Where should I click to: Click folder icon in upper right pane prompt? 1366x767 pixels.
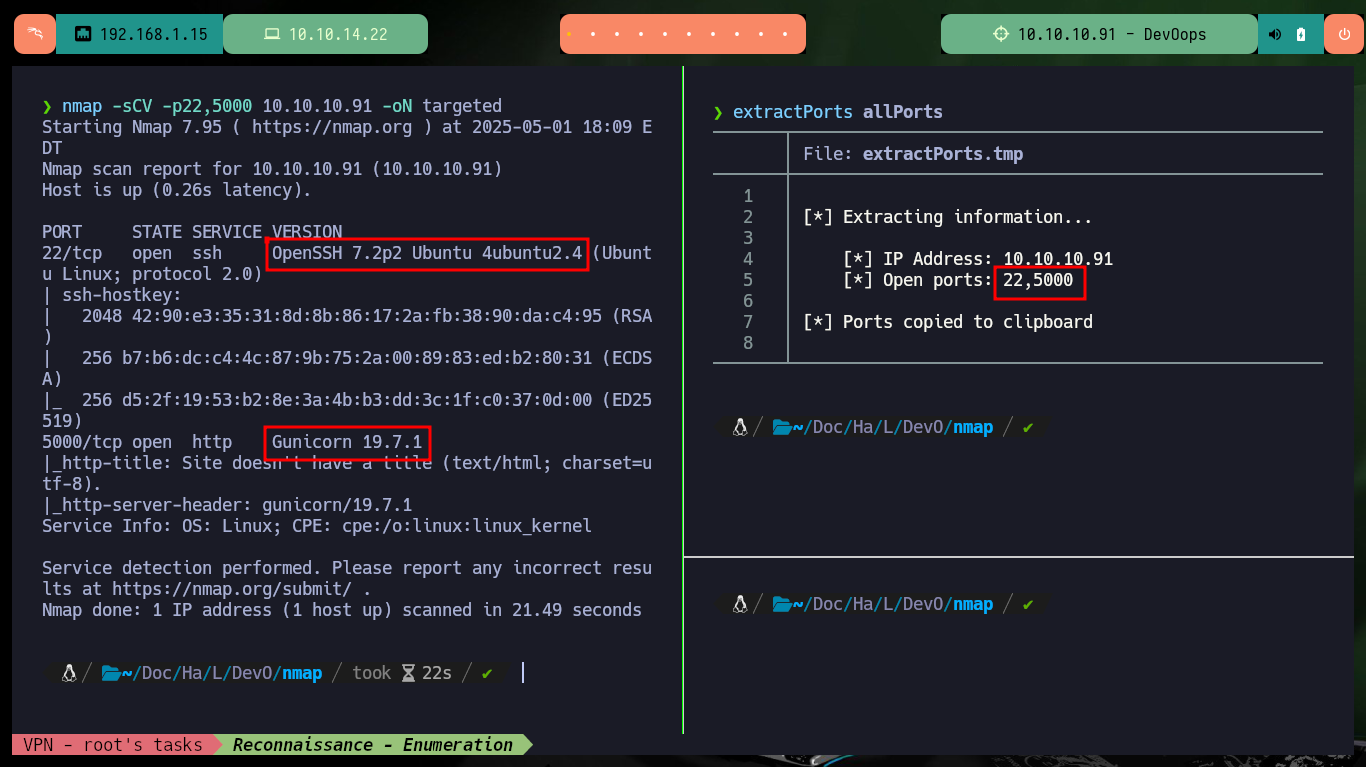coord(782,427)
